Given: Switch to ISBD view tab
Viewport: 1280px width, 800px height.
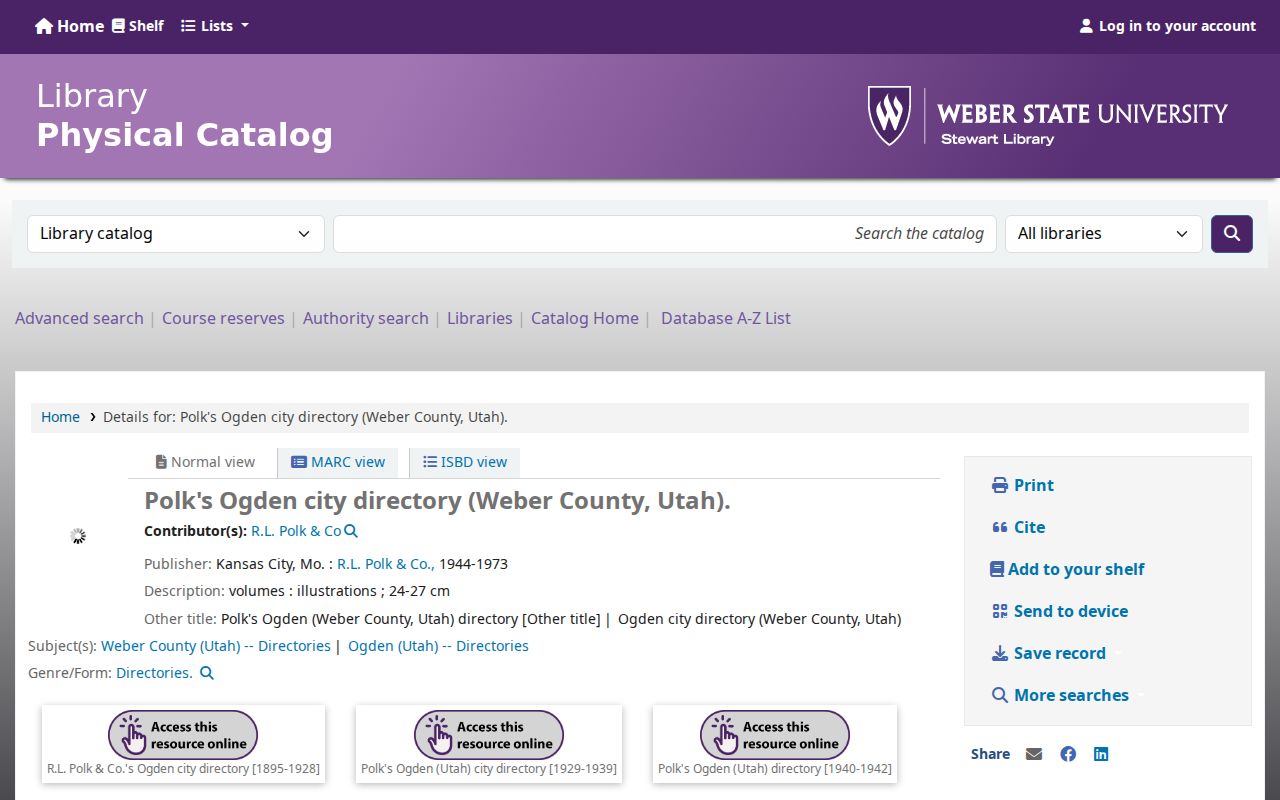Looking at the screenshot, I should (x=465, y=462).
